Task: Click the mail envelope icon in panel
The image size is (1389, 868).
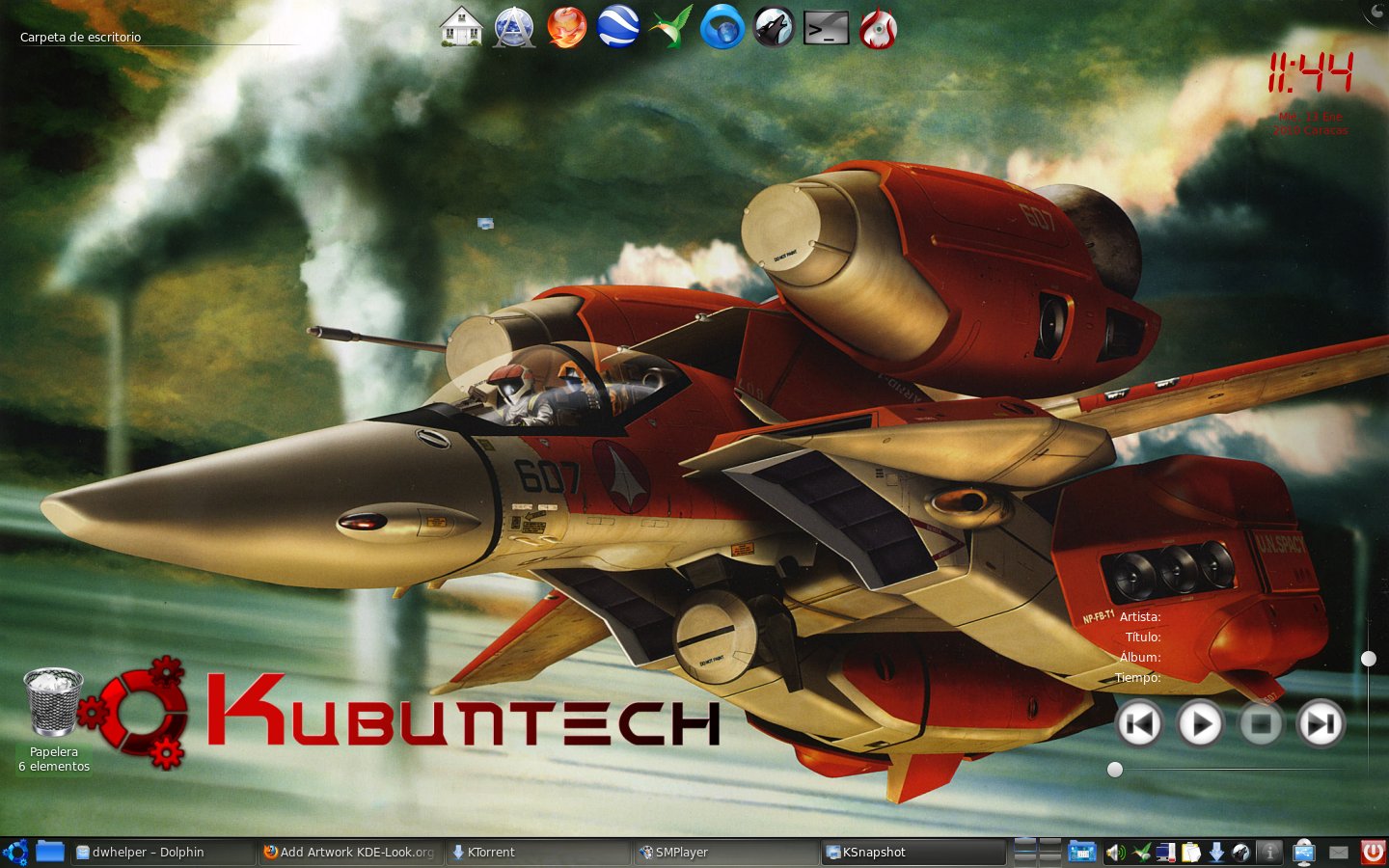Action: tap(1338, 853)
